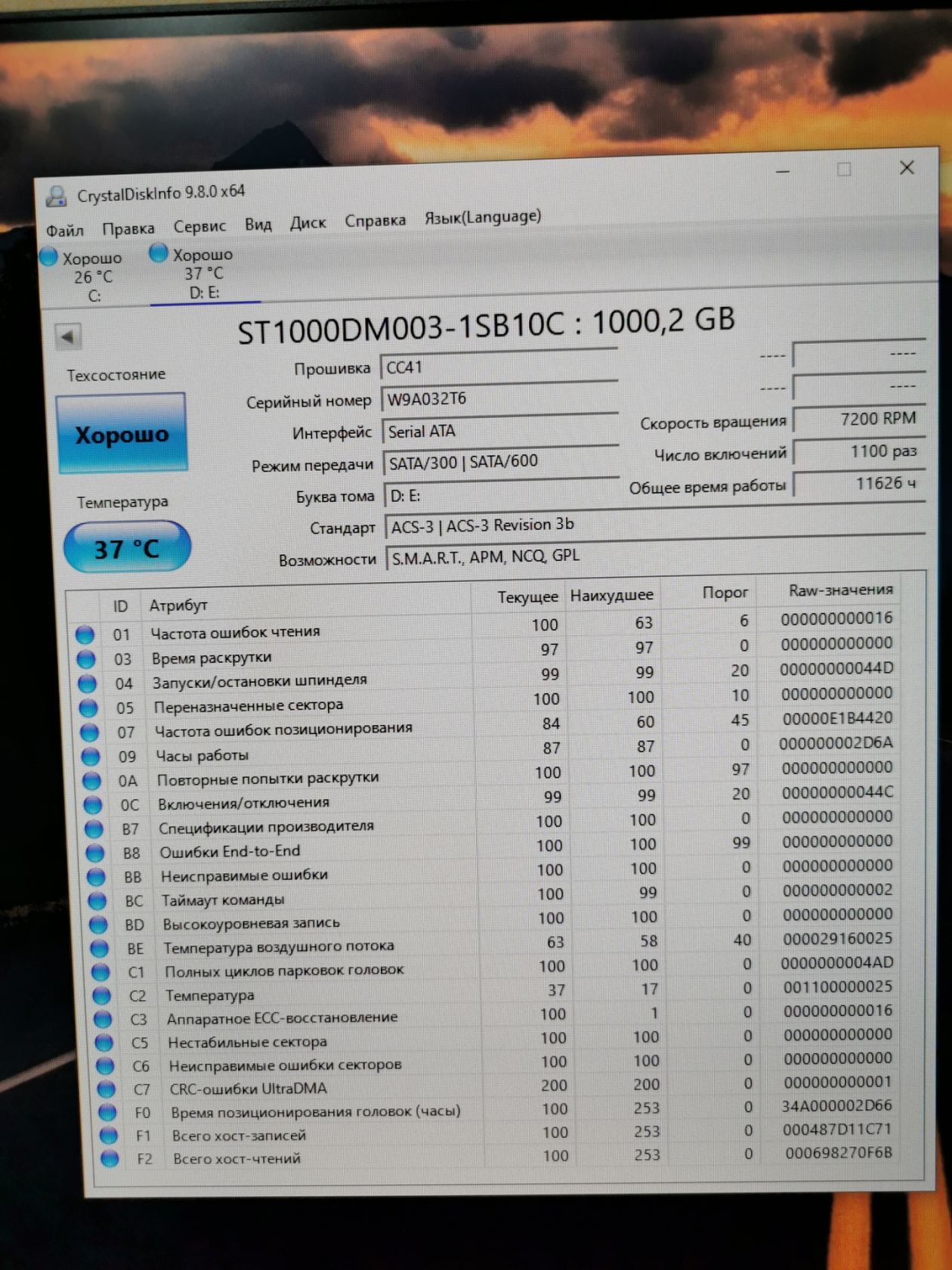Click status icon of Температура row C2
The width and height of the screenshot is (952, 1270).
coord(102,996)
